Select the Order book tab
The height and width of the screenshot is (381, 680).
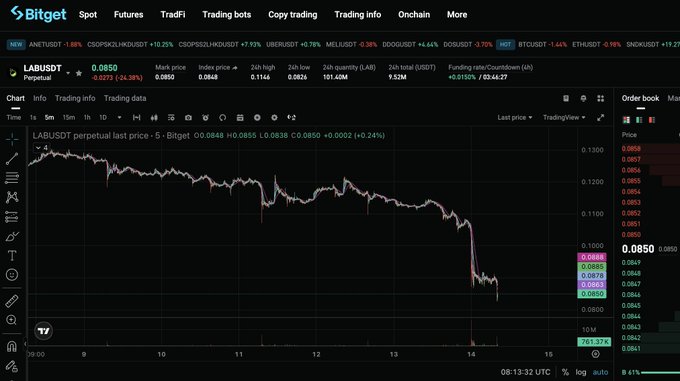(x=640, y=98)
